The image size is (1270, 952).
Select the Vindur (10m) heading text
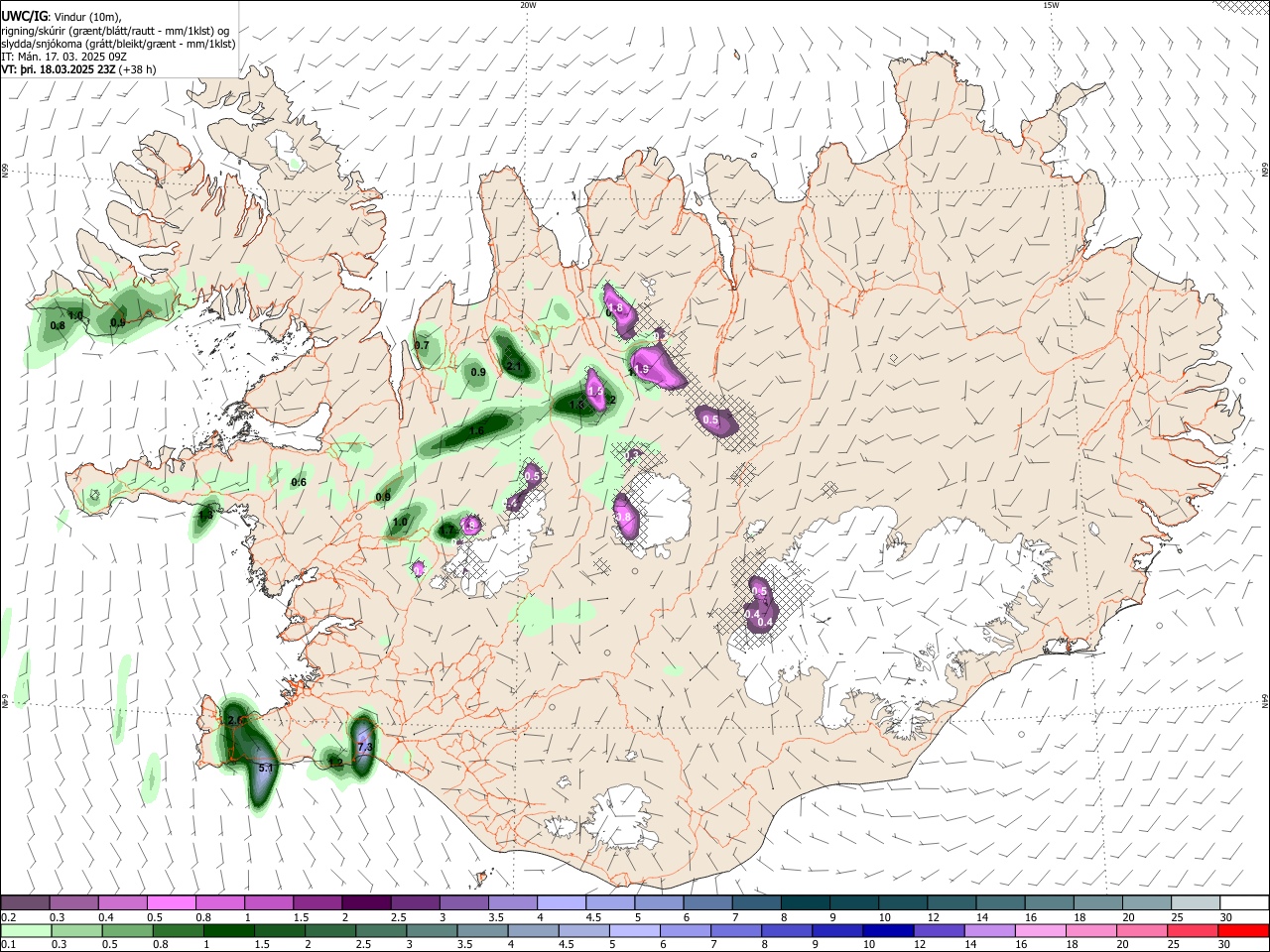[x=87, y=16]
